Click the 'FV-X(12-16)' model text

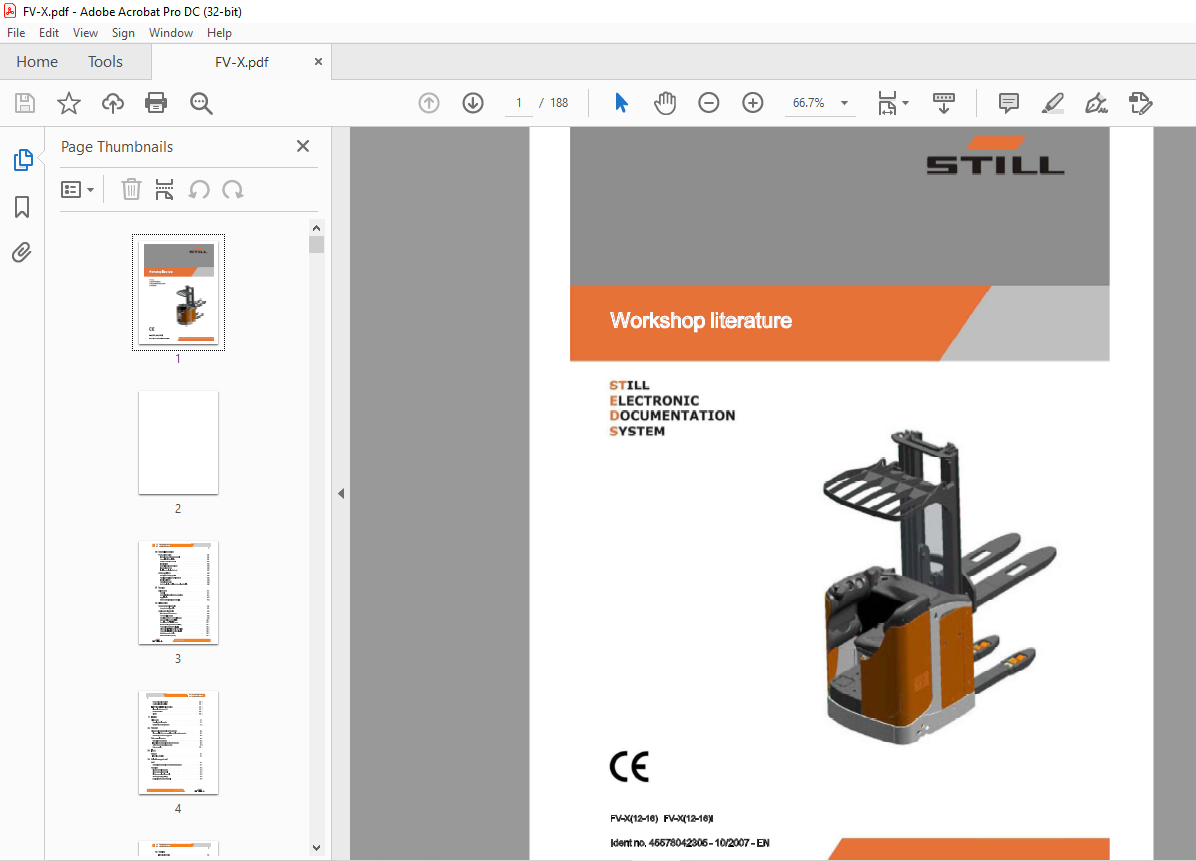click(x=634, y=818)
